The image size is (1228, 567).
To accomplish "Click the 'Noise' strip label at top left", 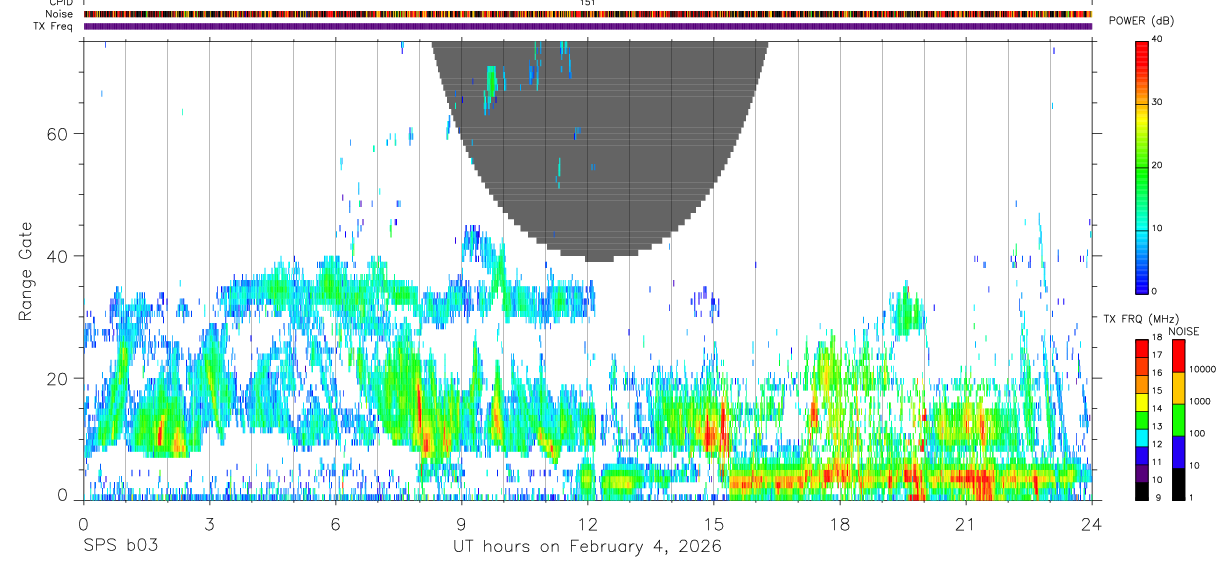I will point(59,14).
